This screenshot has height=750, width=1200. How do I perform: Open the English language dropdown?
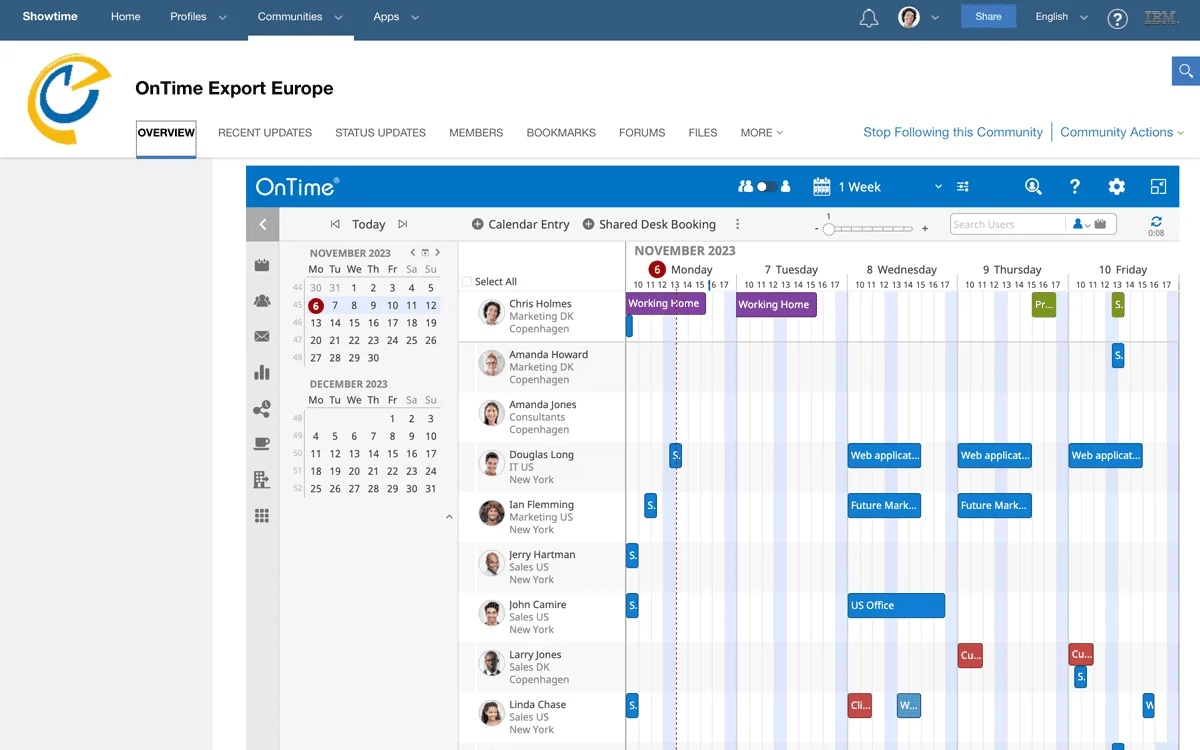click(x=1061, y=17)
